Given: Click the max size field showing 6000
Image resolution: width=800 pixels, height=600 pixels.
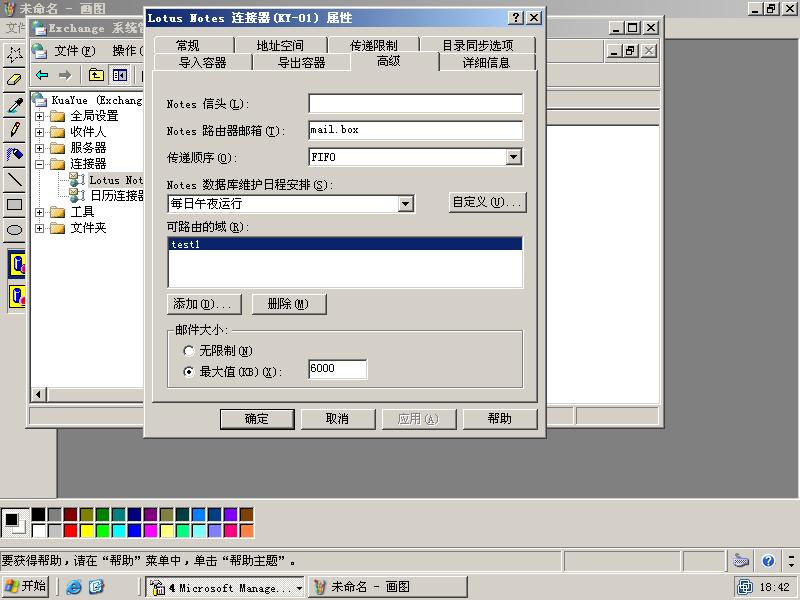Looking at the screenshot, I should (338, 369).
